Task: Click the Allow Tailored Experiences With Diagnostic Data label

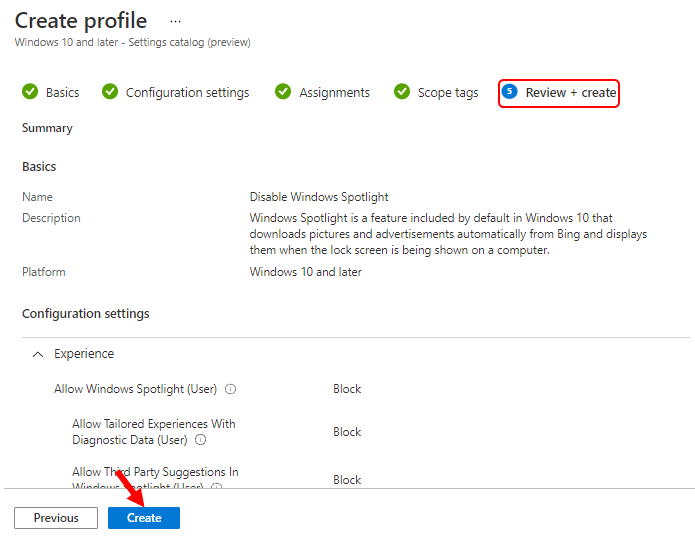Action: click(154, 432)
